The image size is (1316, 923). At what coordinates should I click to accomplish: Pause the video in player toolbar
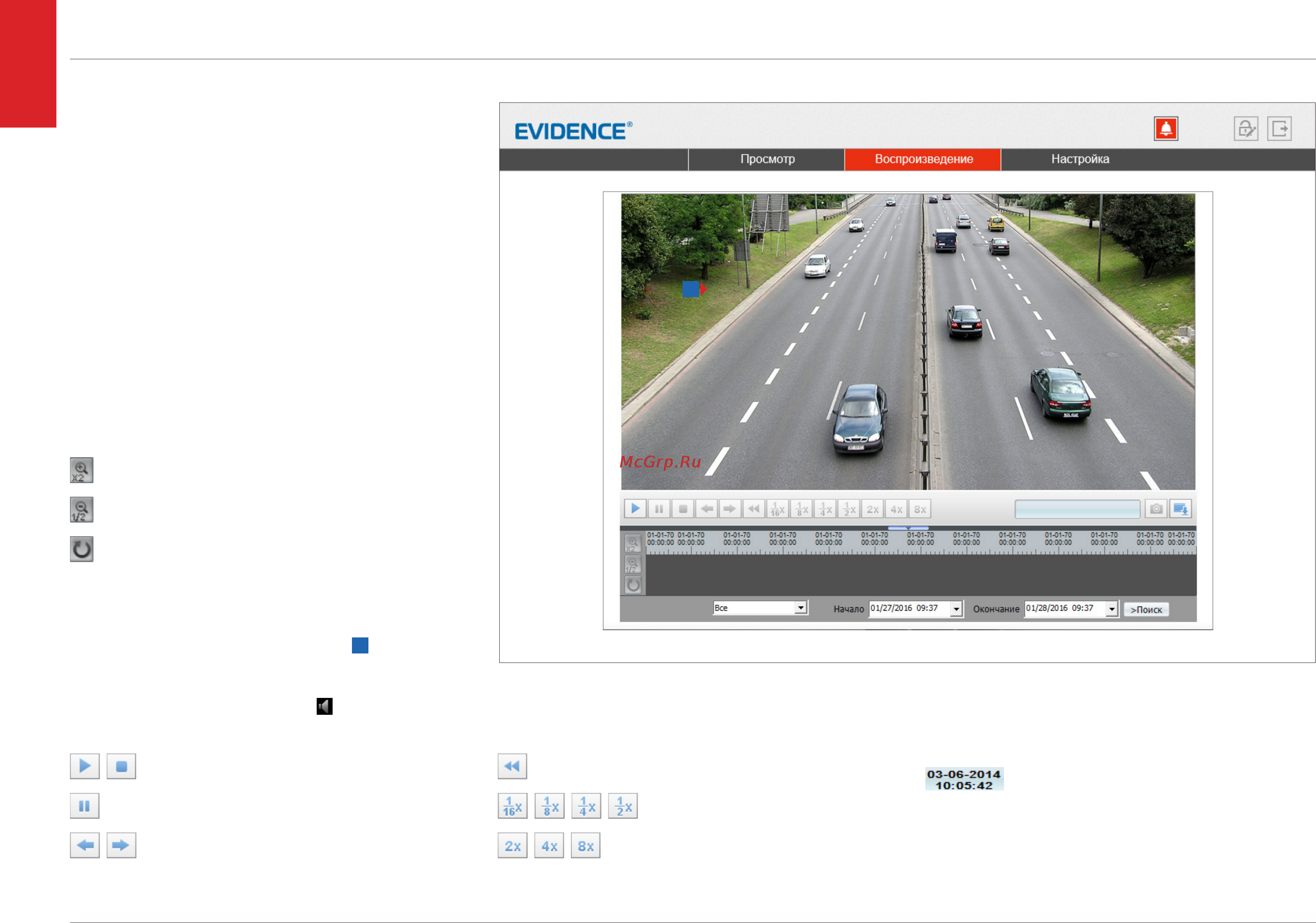659,509
